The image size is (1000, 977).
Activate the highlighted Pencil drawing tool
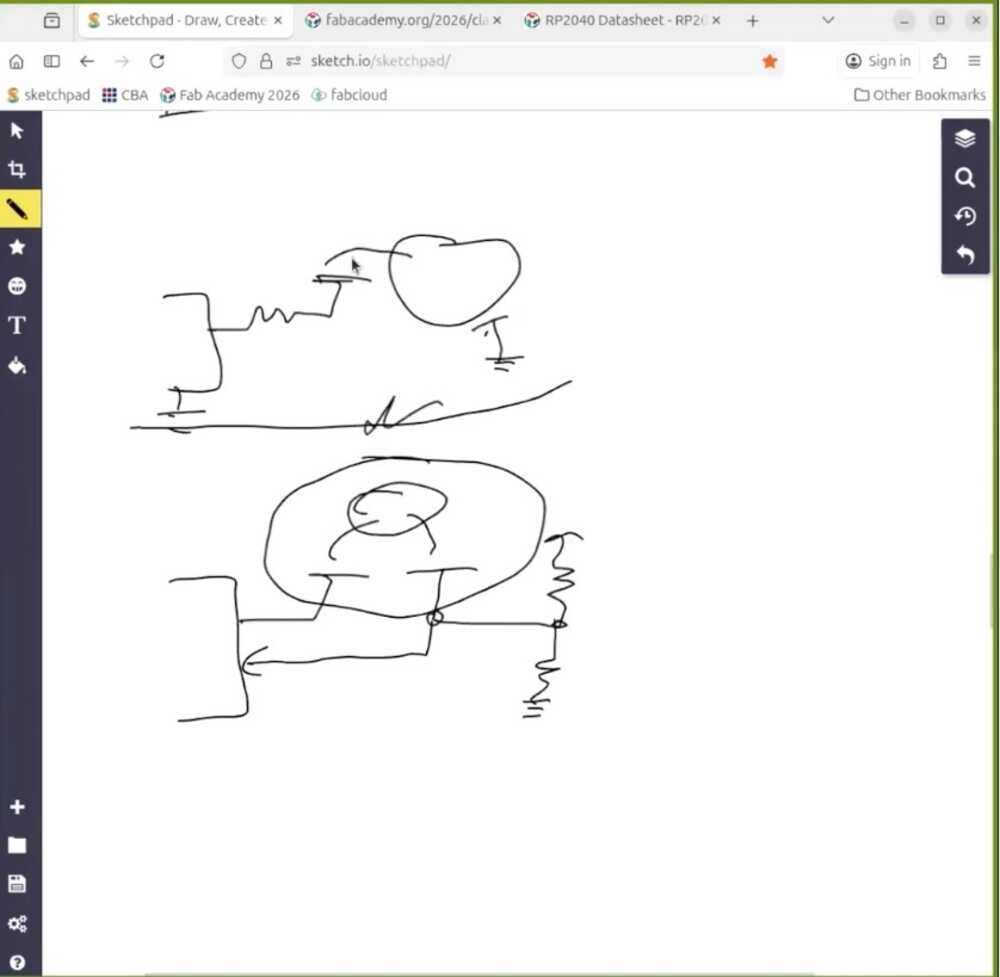(17, 209)
